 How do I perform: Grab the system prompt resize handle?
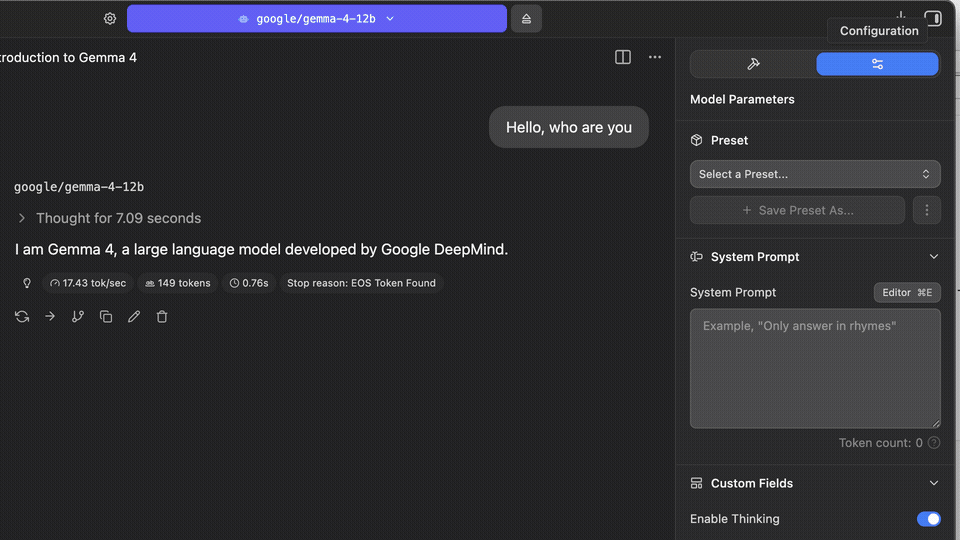(936, 423)
